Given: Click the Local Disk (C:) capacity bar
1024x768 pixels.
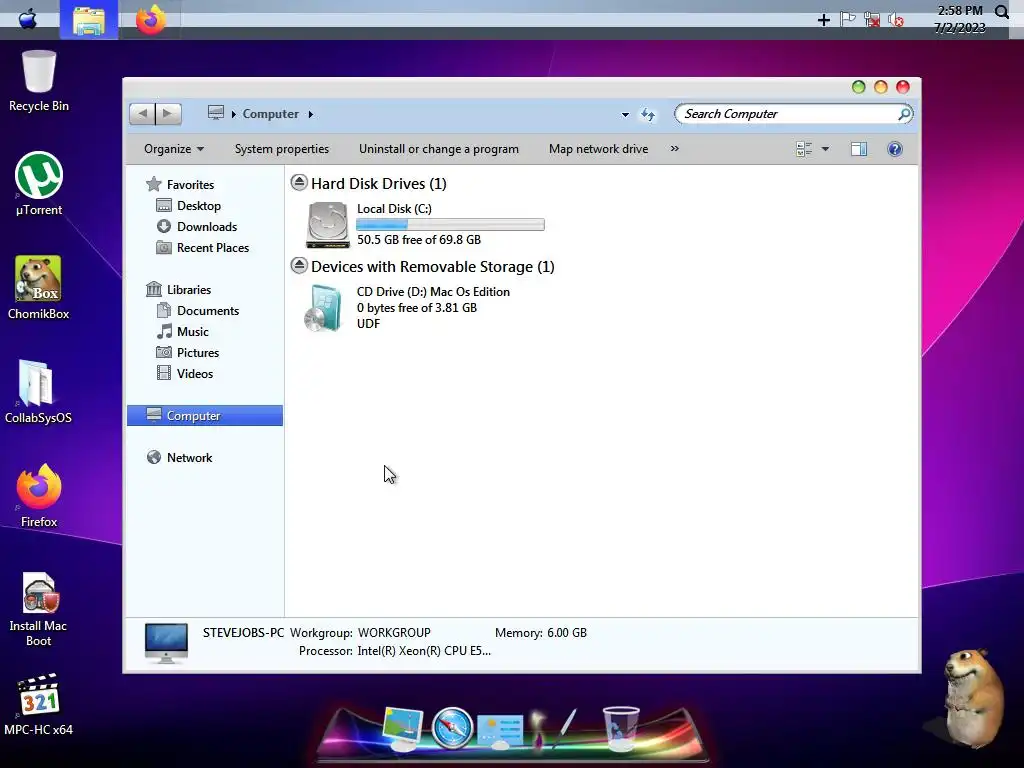Looking at the screenshot, I should (x=450, y=225).
